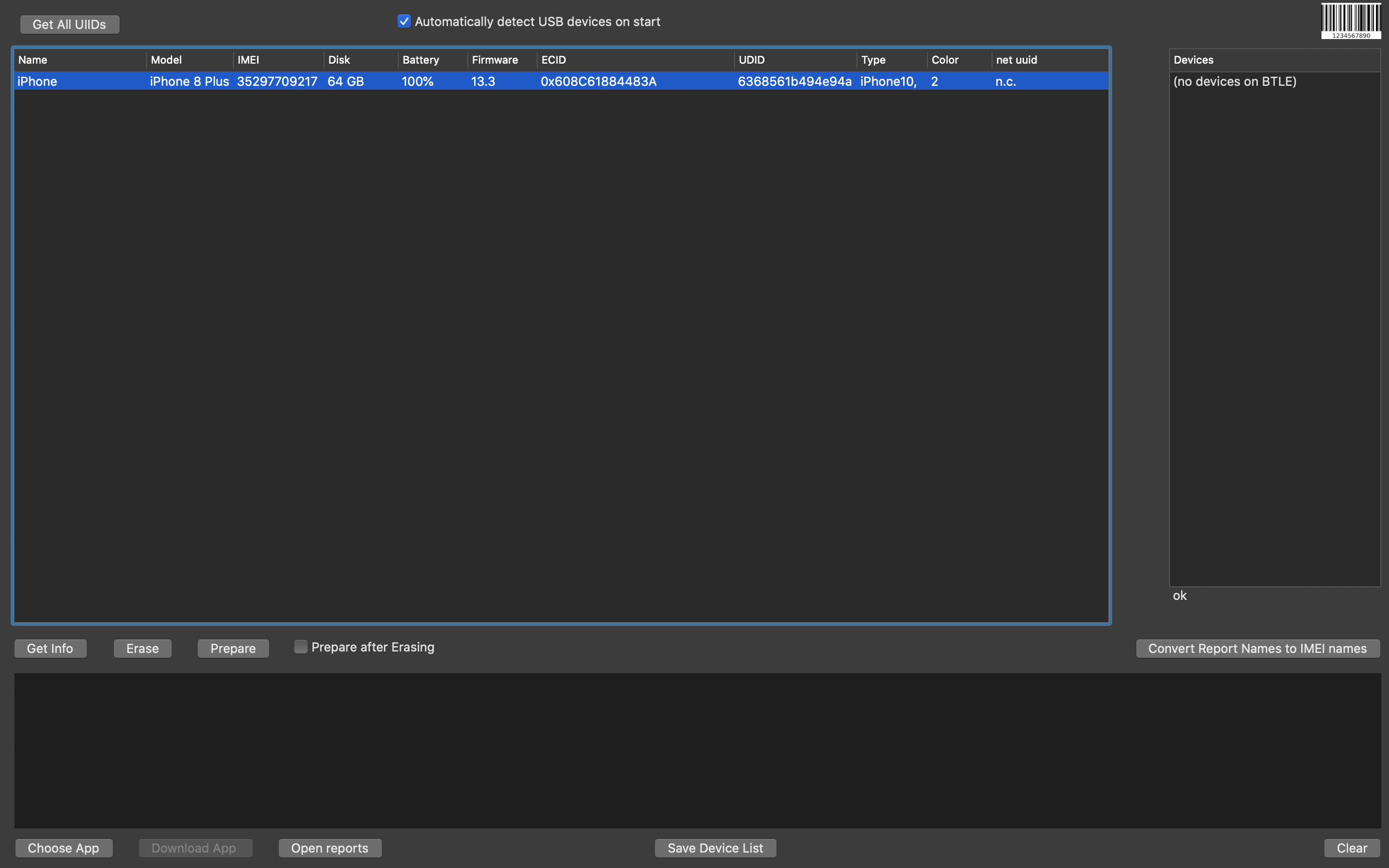Click the Get All UIIDs button
1389x868 pixels.
(x=69, y=24)
